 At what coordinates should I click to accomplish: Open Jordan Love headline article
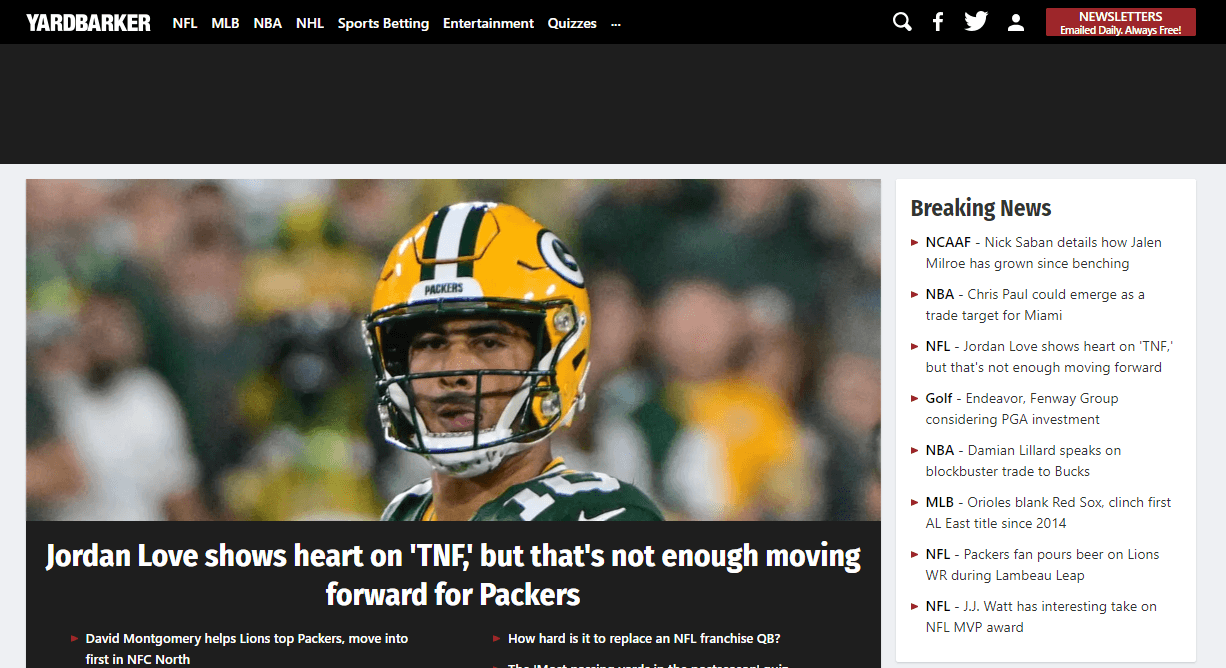(453, 575)
